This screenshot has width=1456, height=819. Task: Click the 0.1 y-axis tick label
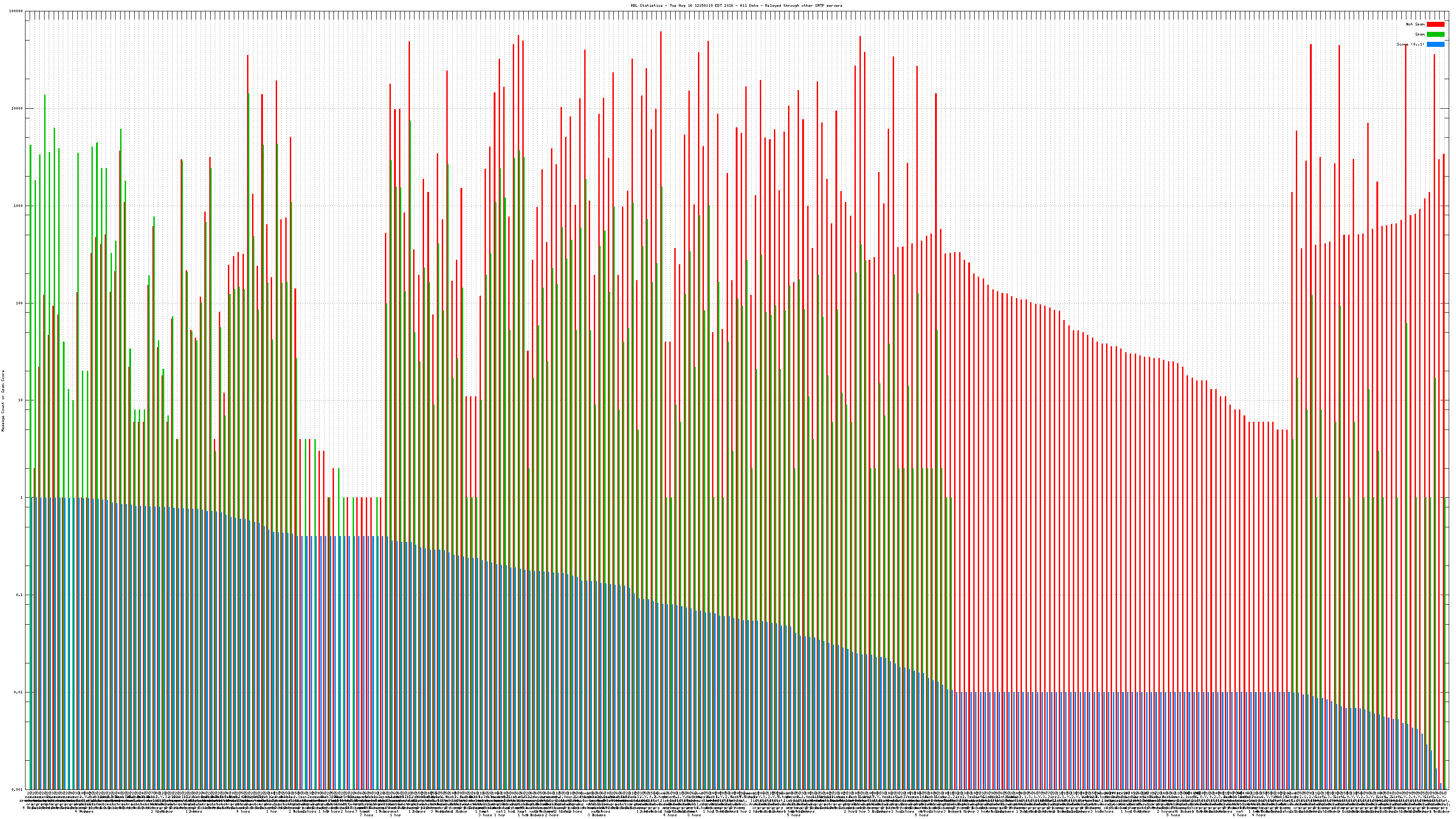20,595
